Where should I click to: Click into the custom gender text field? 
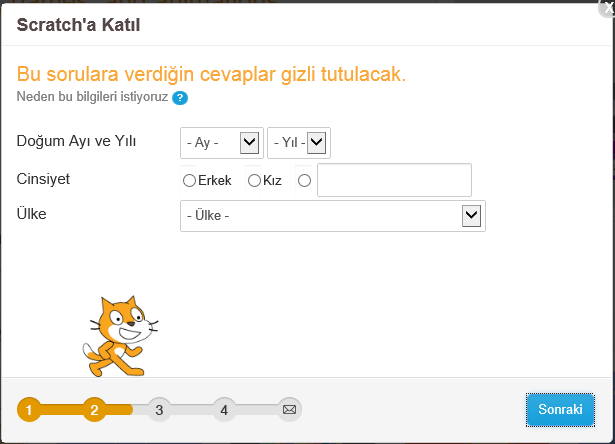click(x=394, y=181)
